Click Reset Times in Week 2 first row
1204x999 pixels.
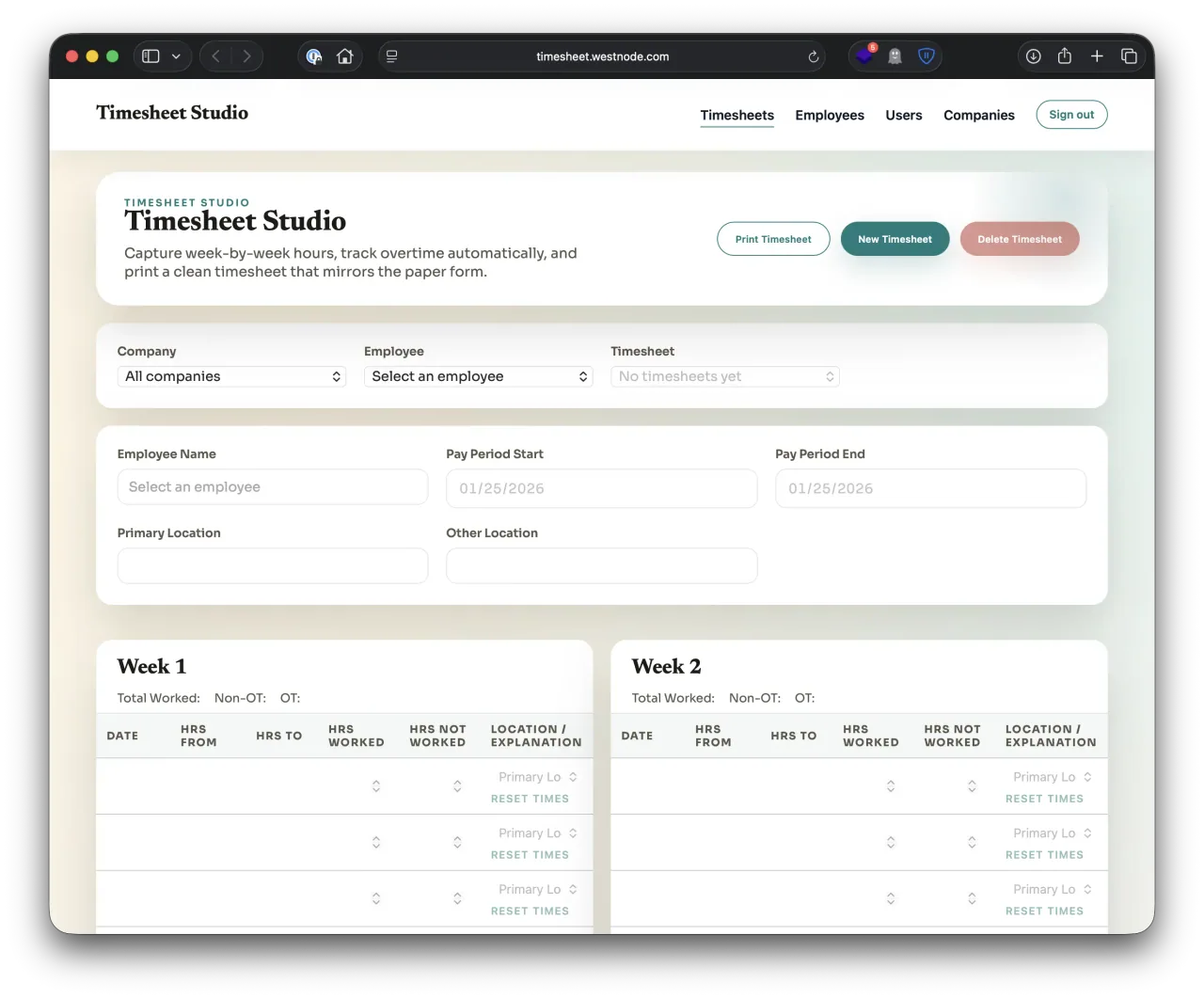click(1044, 799)
